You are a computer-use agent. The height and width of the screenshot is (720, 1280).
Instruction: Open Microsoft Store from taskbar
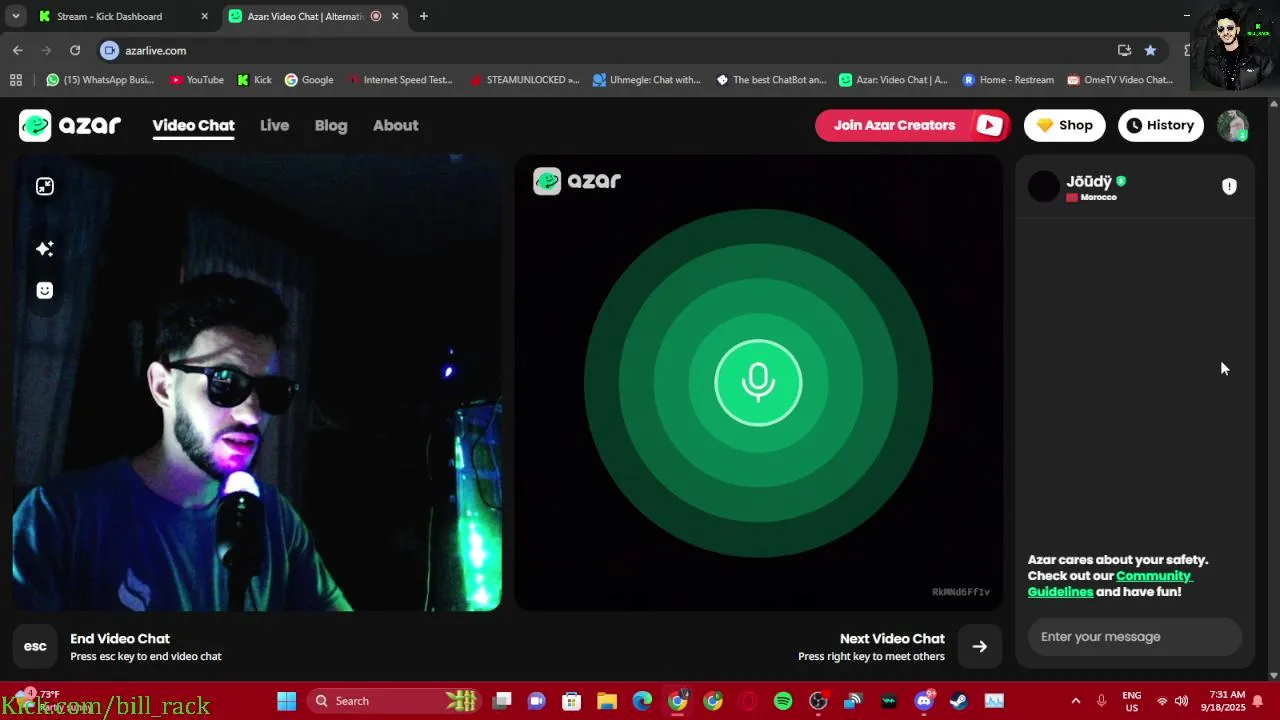point(571,701)
